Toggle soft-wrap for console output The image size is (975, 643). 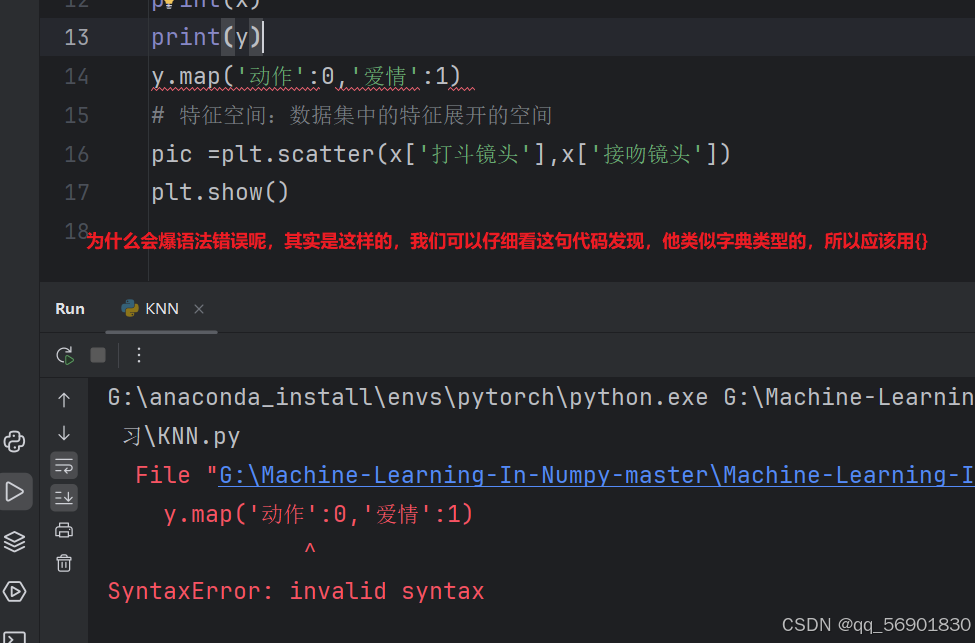coord(64,465)
